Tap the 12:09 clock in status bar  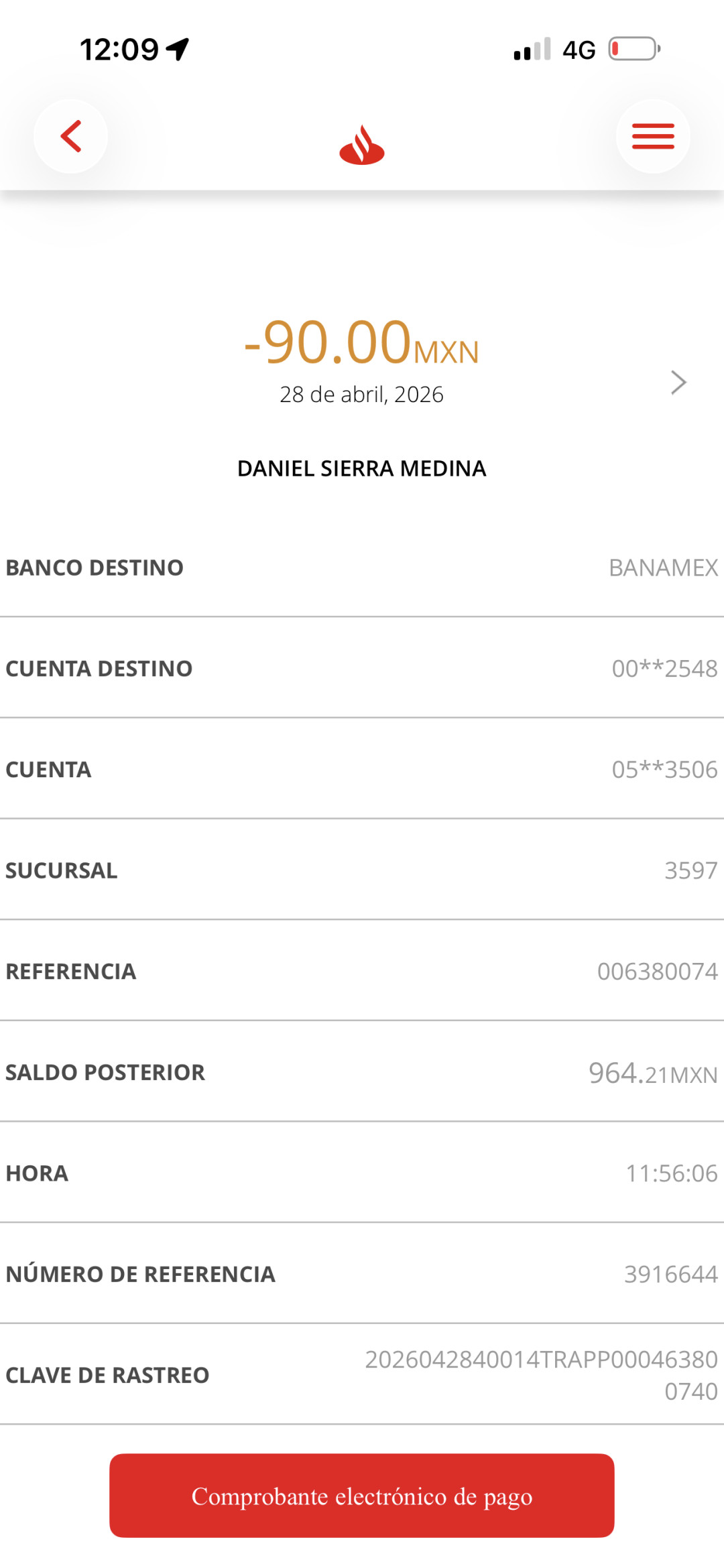click(119, 50)
